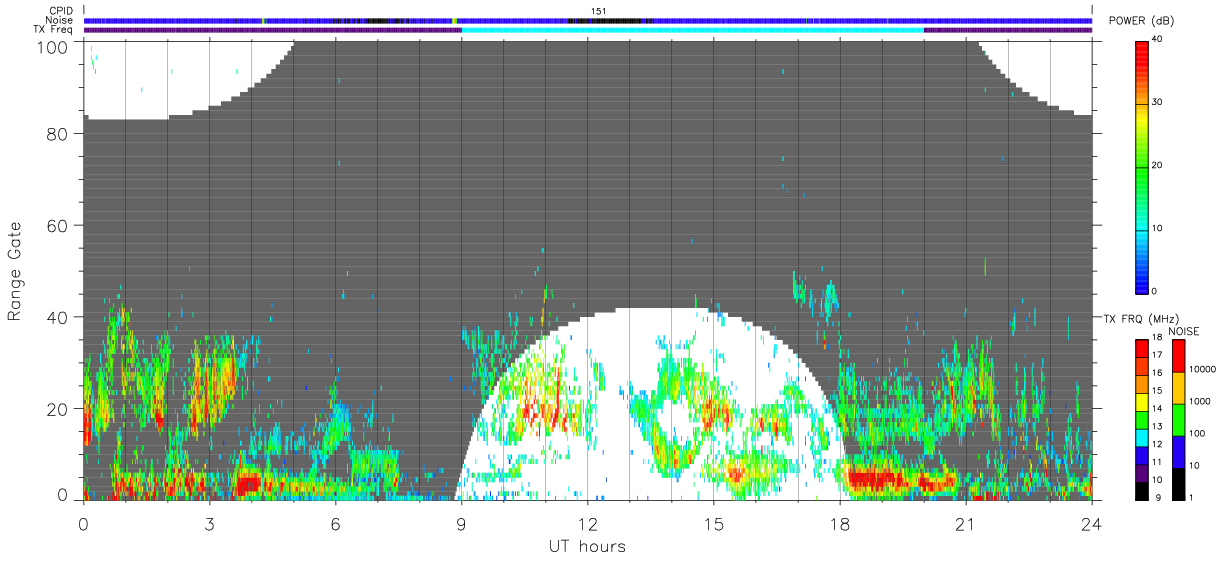Click the TX Freq row label at top left
1228x567 pixels.
point(54,29)
